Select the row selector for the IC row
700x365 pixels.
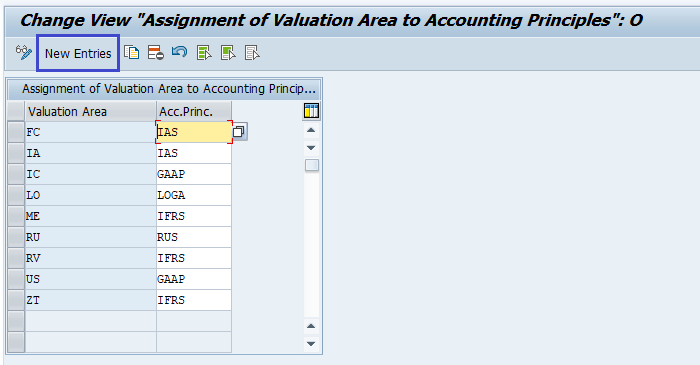[x=16, y=174]
